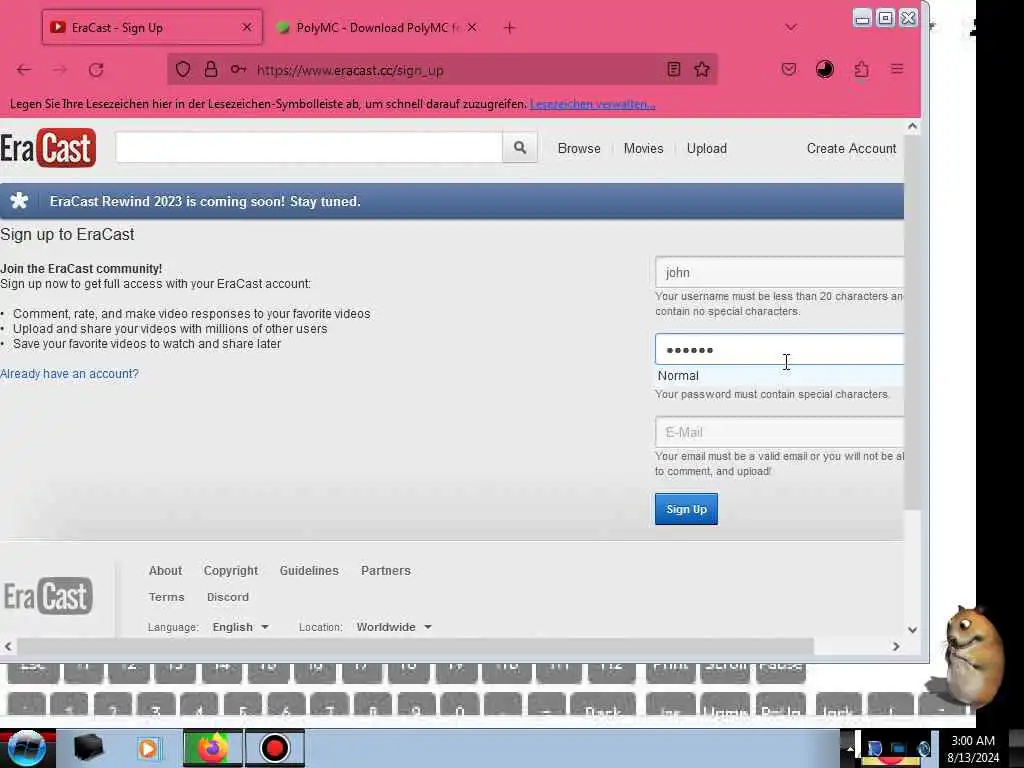The image size is (1024, 768).
Task: Open the Language English dropdown
Action: (x=240, y=627)
